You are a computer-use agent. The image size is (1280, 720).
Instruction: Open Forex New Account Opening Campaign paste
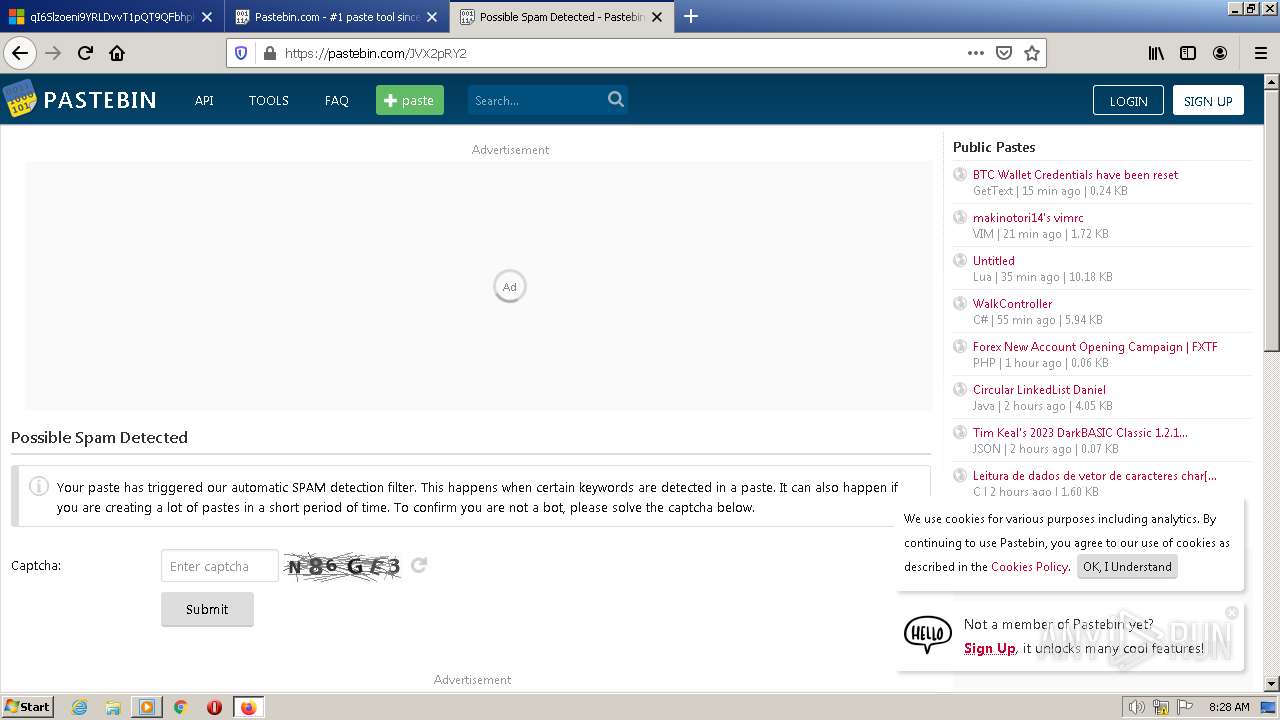click(x=1095, y=346)
